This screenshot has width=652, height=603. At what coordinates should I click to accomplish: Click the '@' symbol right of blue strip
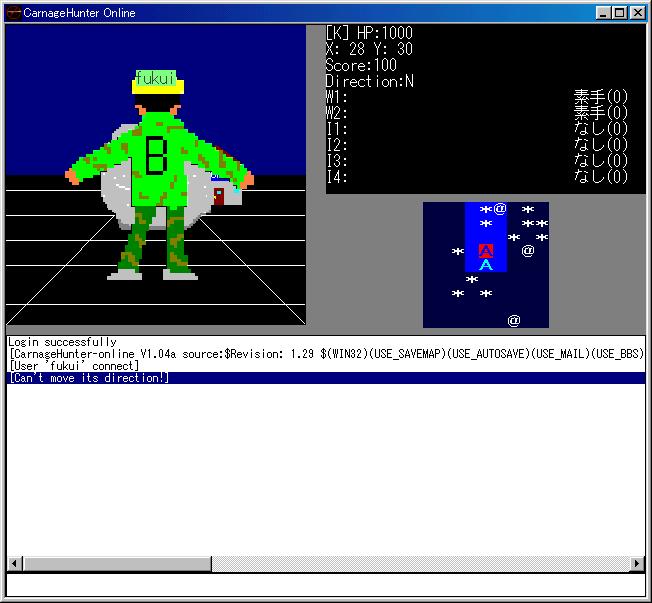pos(528,250)
